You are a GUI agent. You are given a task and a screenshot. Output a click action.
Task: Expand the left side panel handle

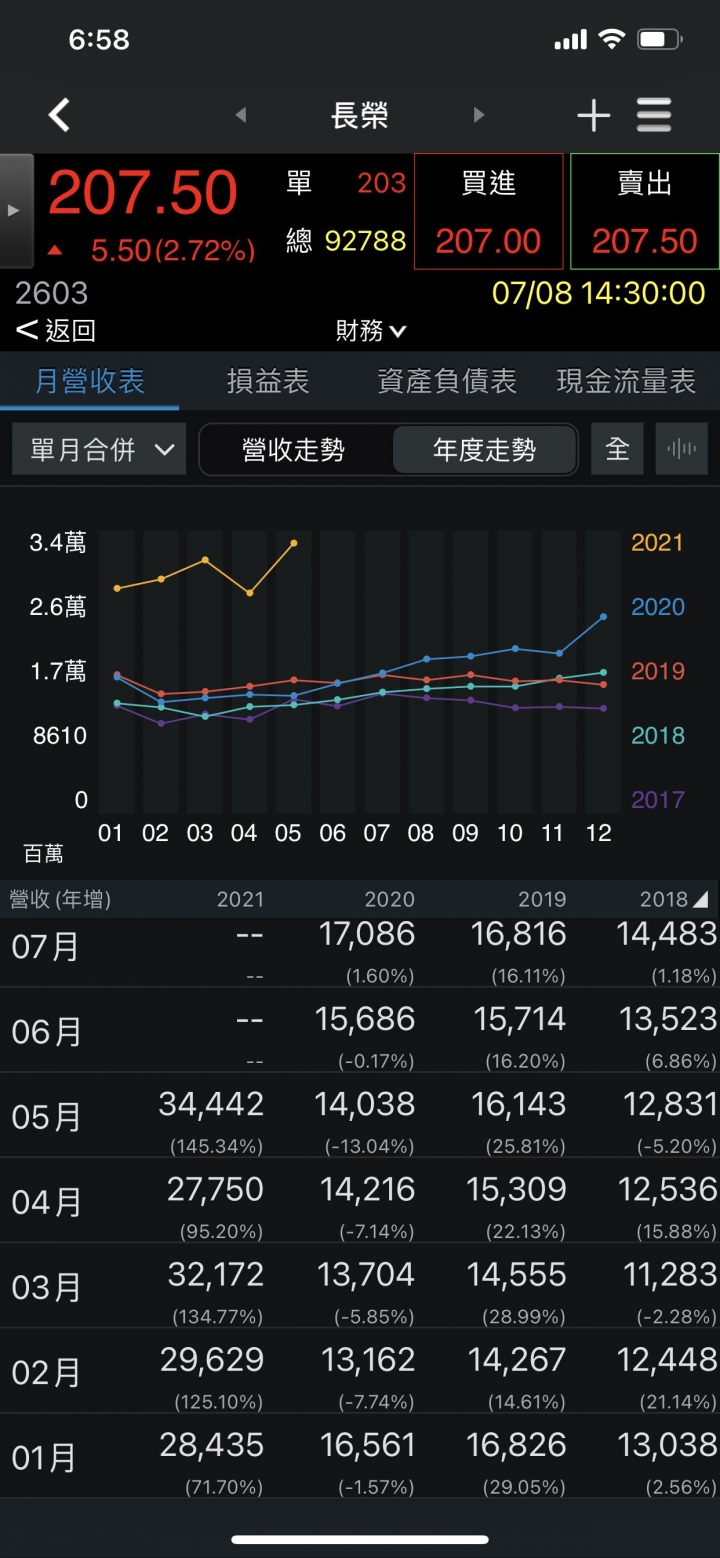click(16, 210)
